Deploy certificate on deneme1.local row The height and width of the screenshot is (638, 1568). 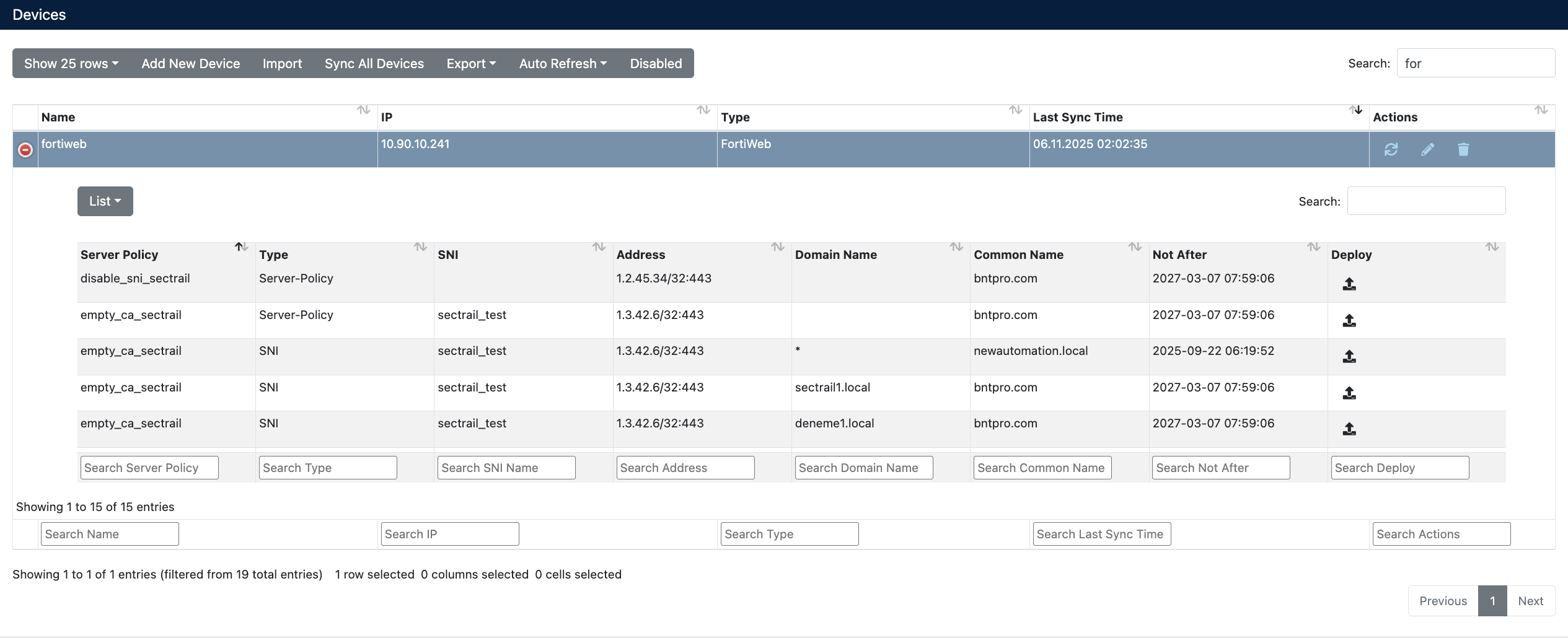pyautogui.click(x=1349, y=429)
